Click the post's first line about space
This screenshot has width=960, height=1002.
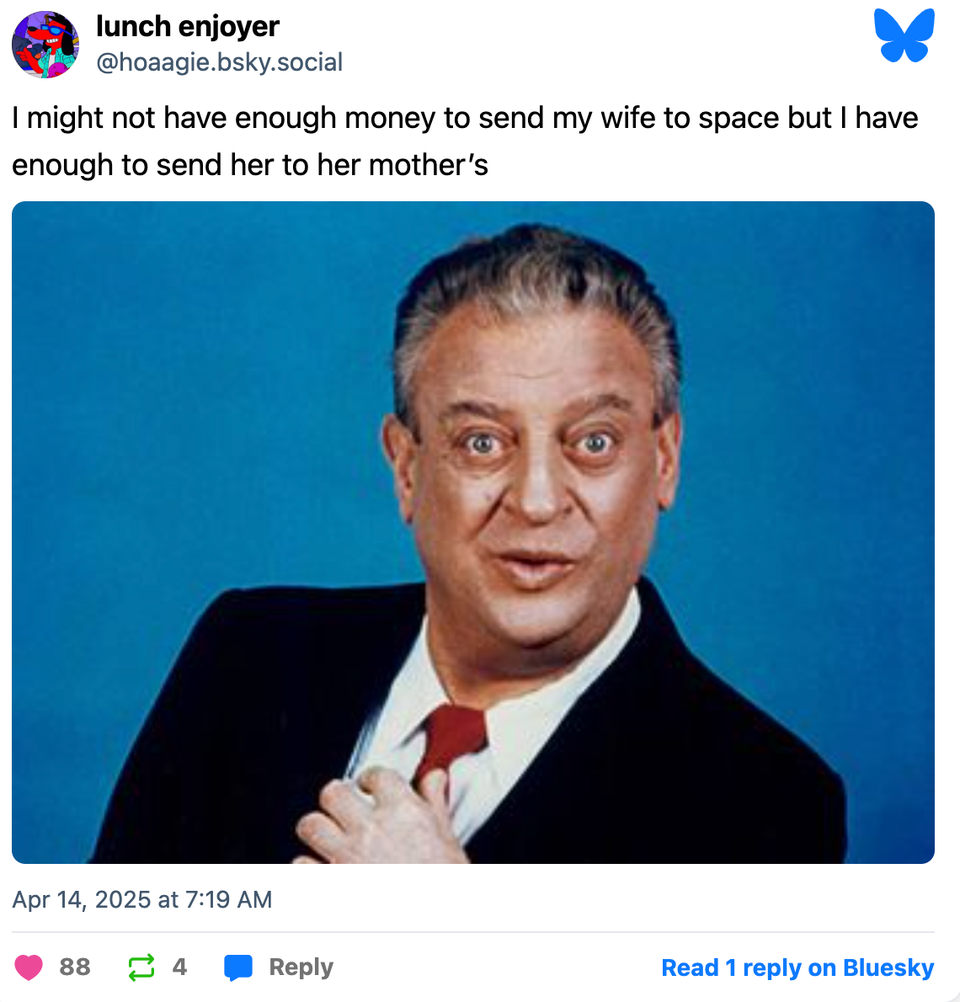(465, 118)
